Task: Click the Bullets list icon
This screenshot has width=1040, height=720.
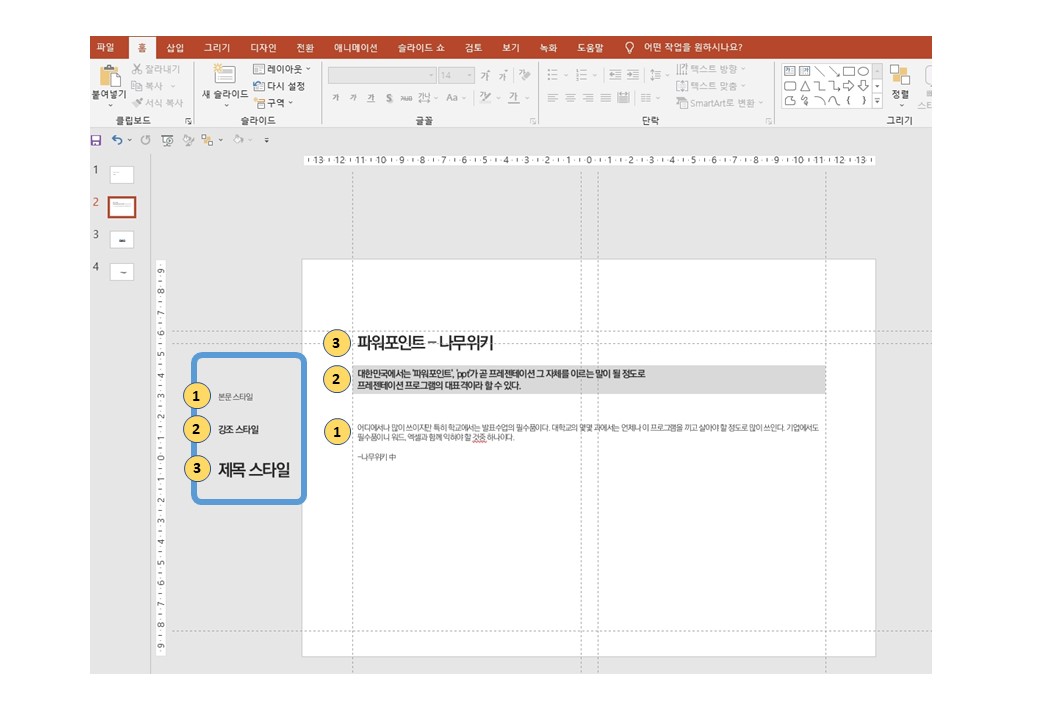Action: pos(552,75)
